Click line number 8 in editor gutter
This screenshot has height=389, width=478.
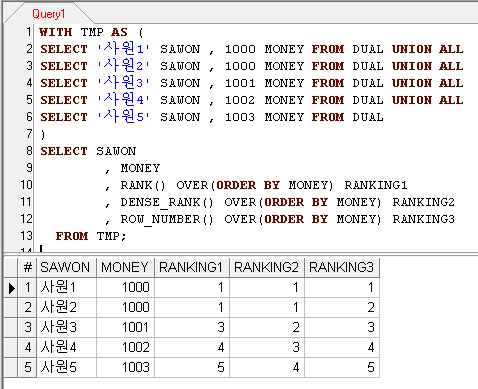(x=29, y=151)
